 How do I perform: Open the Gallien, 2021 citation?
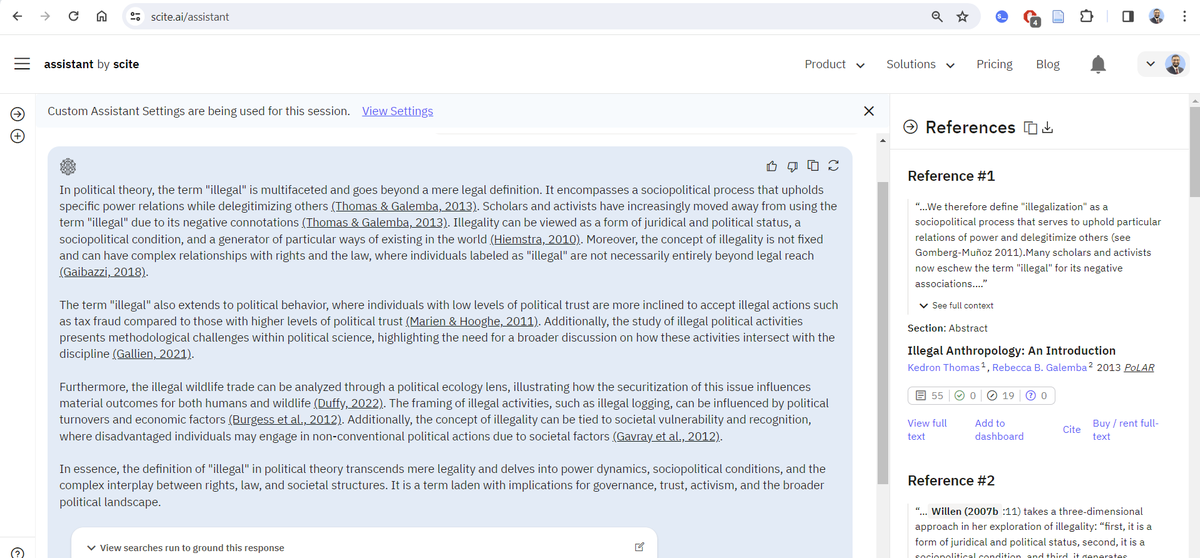(152, 354)
